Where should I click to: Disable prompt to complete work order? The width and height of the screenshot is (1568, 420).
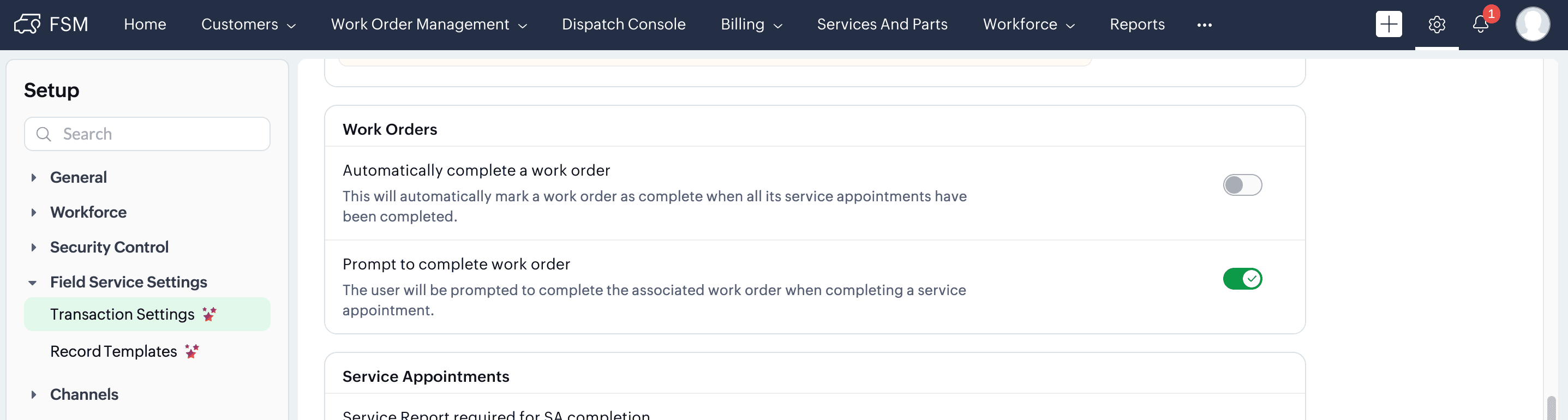click(x=1242, y=279)
